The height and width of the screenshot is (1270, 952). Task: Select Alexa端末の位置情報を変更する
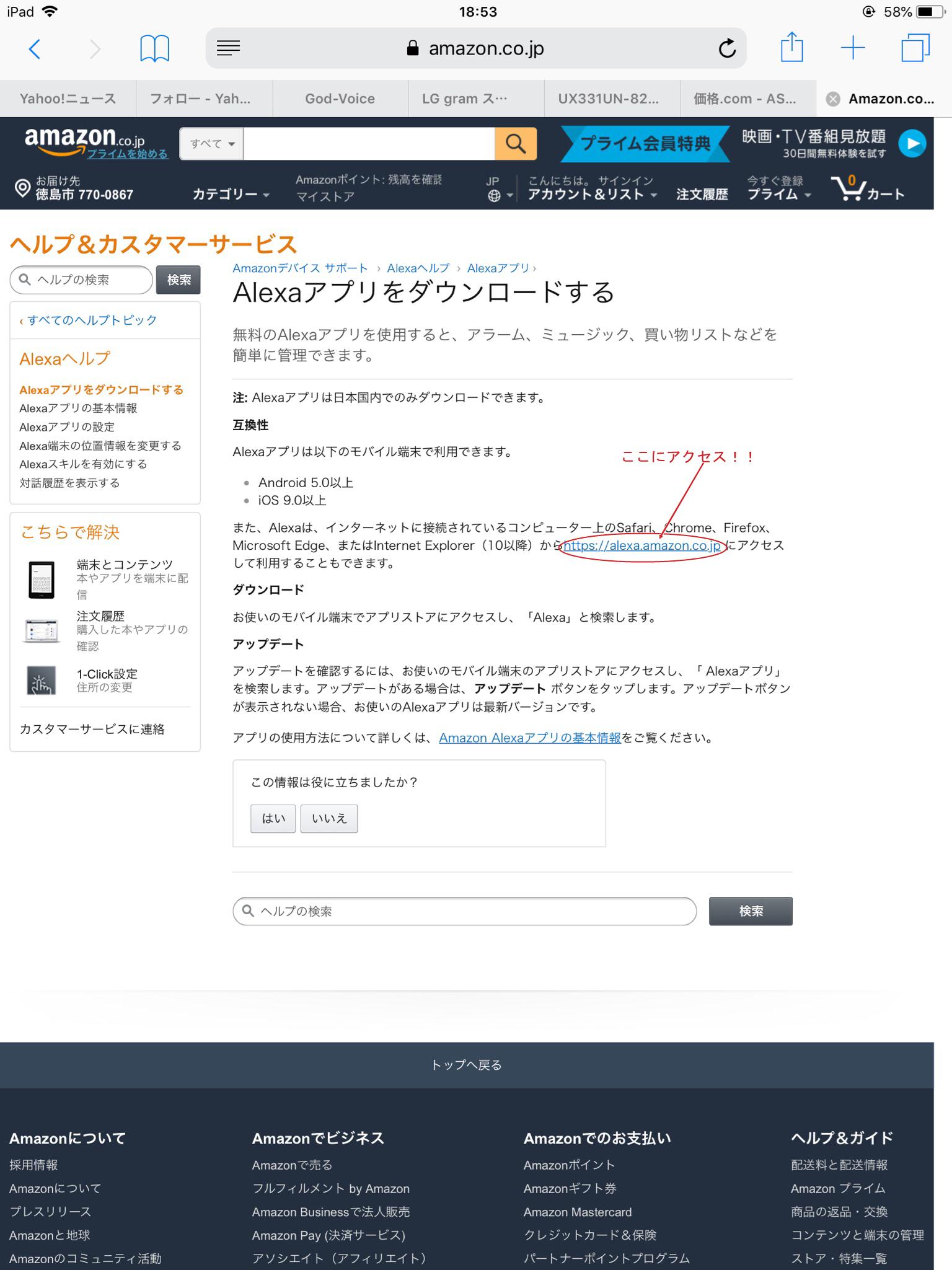100,446
